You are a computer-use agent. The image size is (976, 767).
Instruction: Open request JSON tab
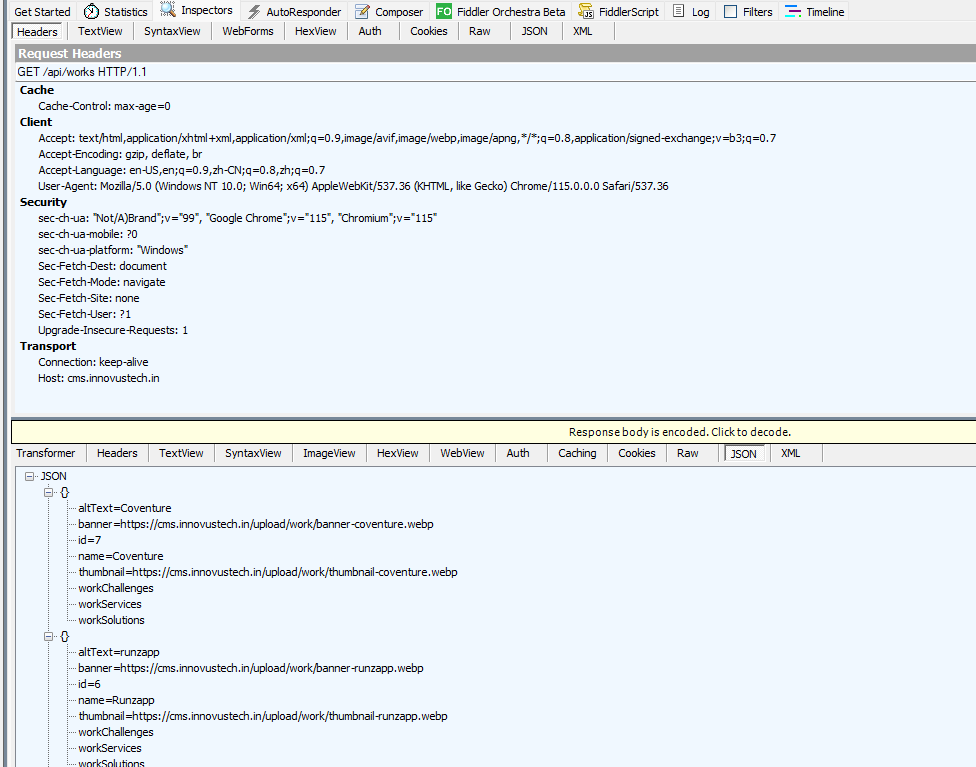534,31
